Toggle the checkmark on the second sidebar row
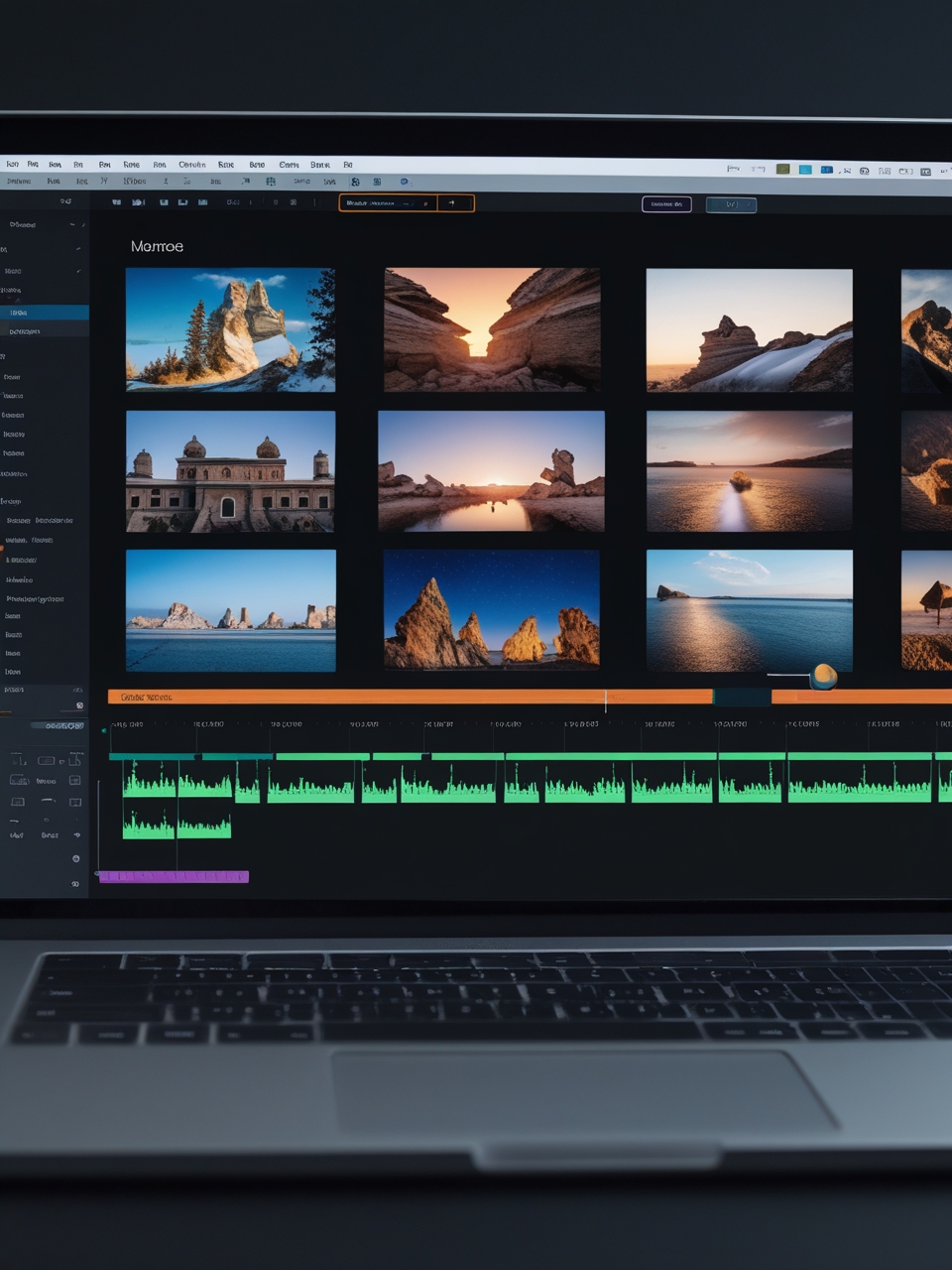This screenshot has height=1270, width=952. [x=78, y=248]
